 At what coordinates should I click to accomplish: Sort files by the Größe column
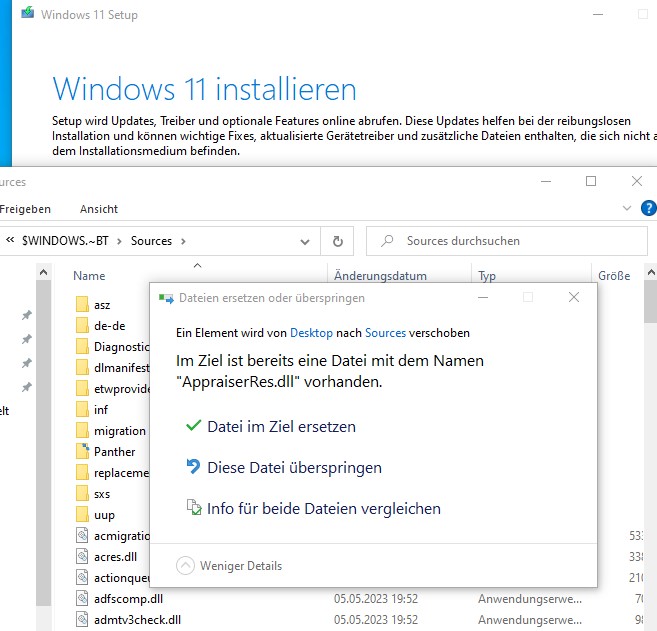click(x=614, y=276)
